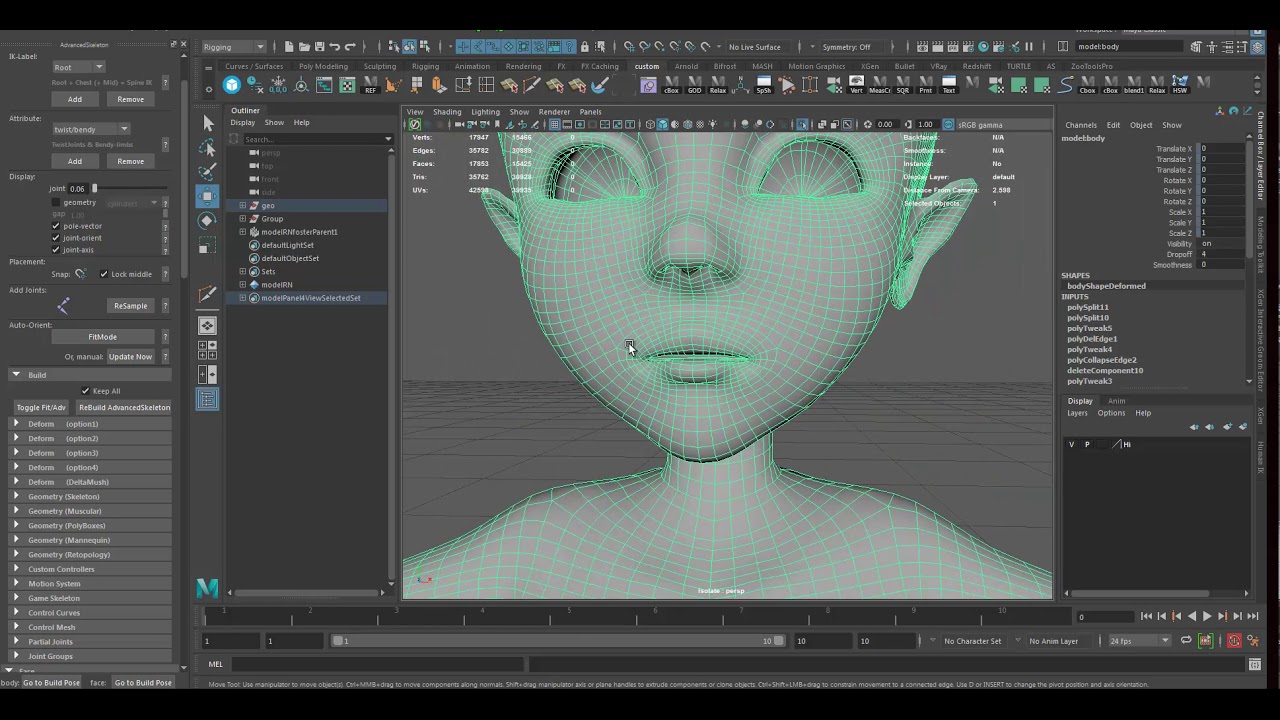Click the save scene icon in status line
The width and height of the screenshot is (1280, 720).
coord(320,47)
